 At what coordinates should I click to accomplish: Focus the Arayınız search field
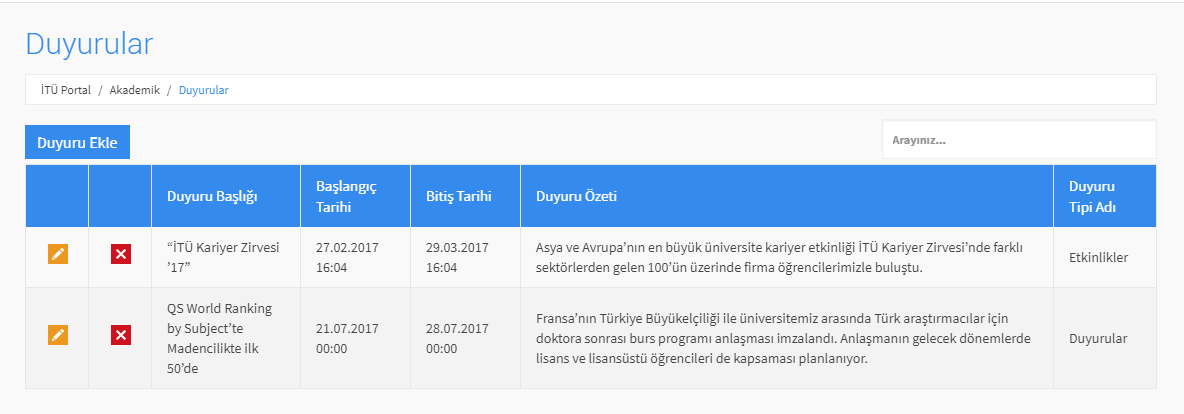(1019, 140)
